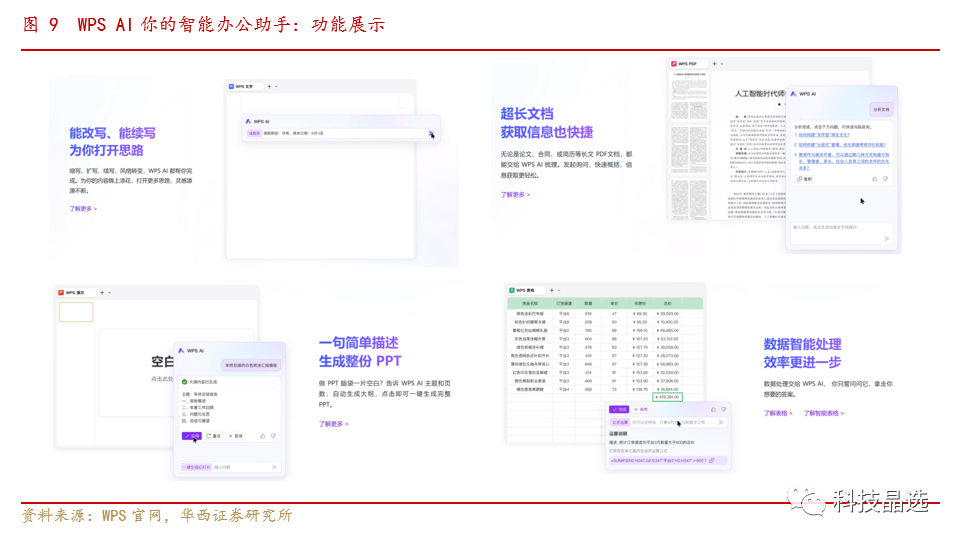Send the prompt in WPS 文字 AI bar
The height and width of the screenshot is (544, 960).
point(430,133)
